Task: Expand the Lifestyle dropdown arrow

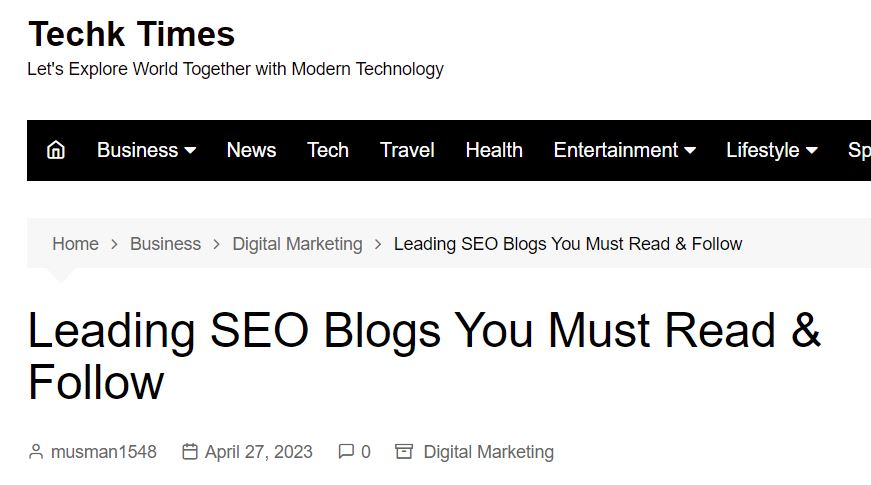Action: tap(812, 151)
